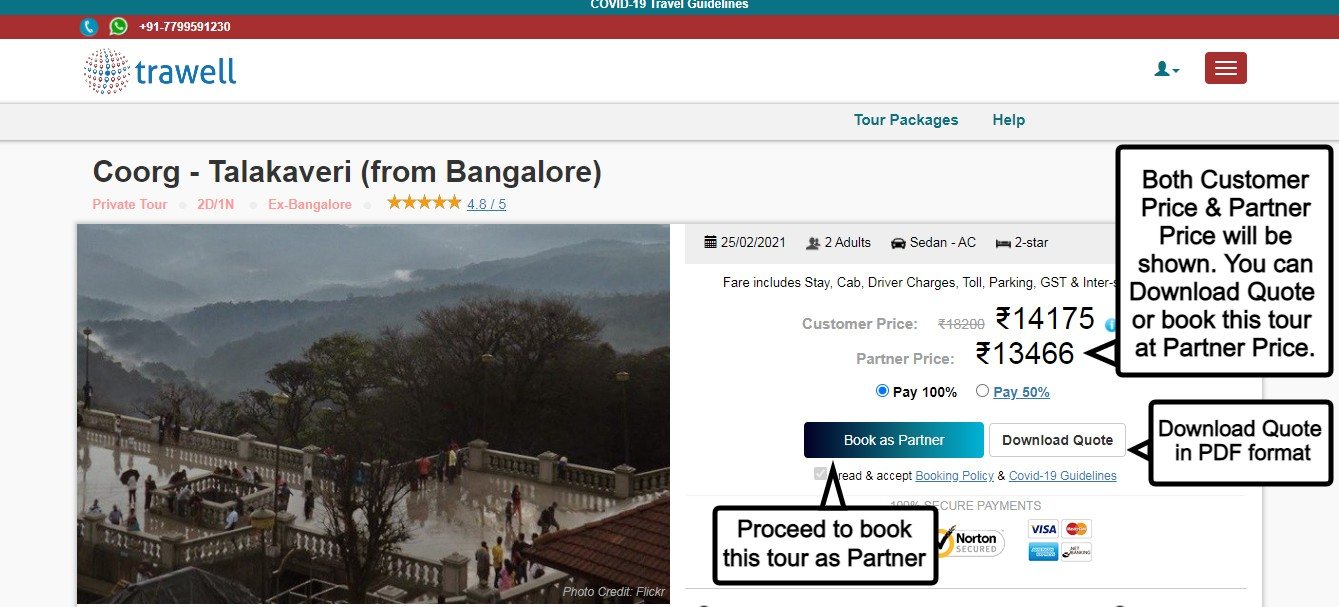Screen dimensions: 1339x607
Task: Click the Download Quote button
Action: pyautogui.click(x=1057, y=440)
